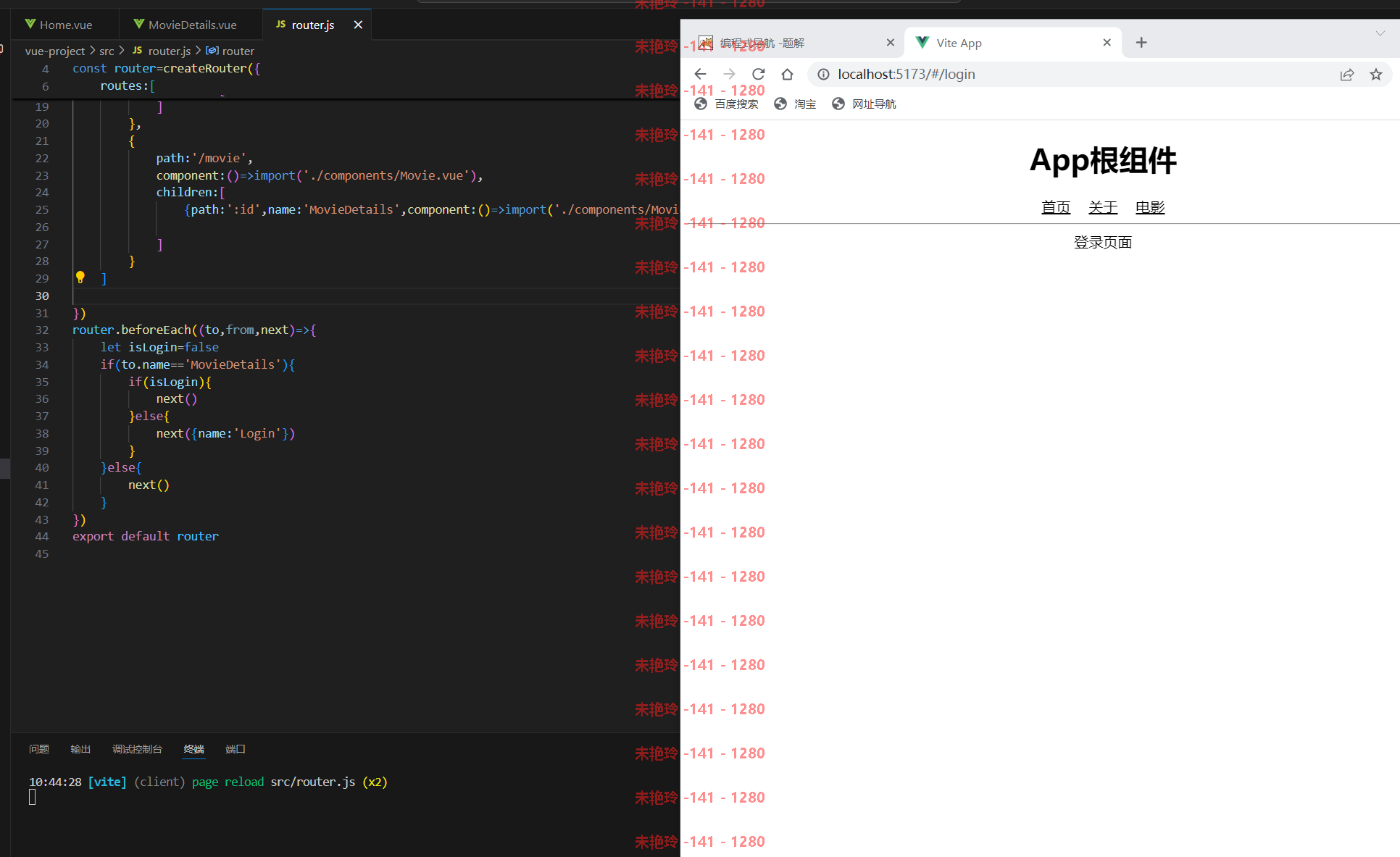Click the sticky 'routes:[' line
This screenshot has height=857, width=1400.
(128, 85)
